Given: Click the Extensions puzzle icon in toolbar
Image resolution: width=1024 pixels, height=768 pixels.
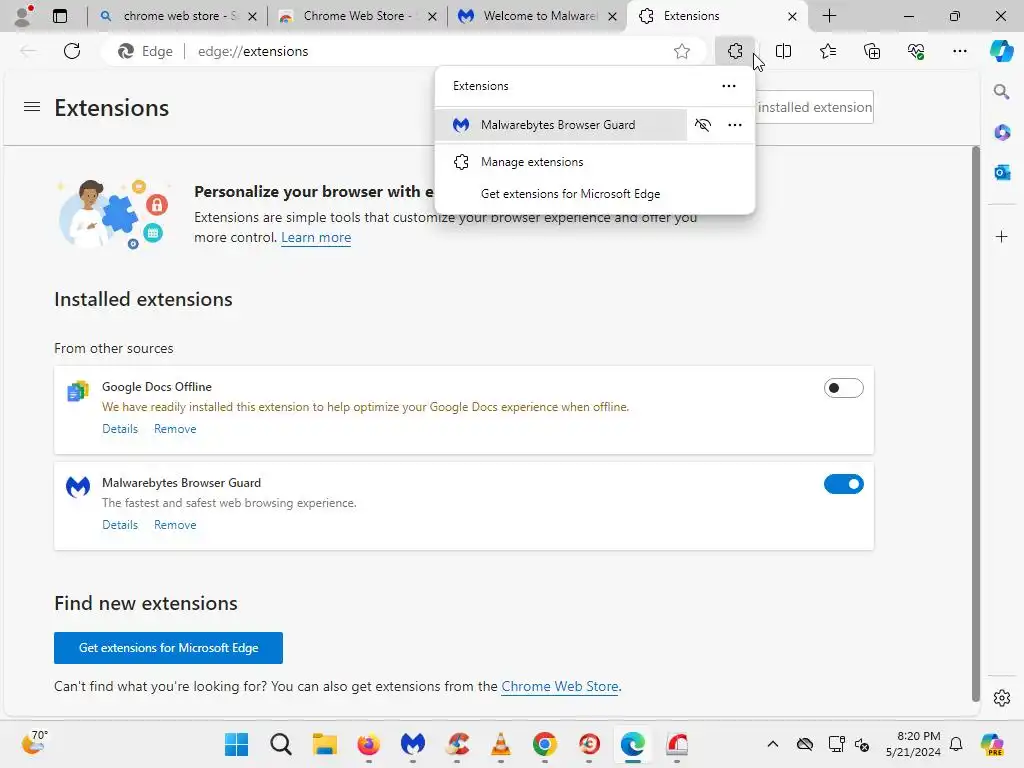Looking at the screenshot, I should coord(735,51).
